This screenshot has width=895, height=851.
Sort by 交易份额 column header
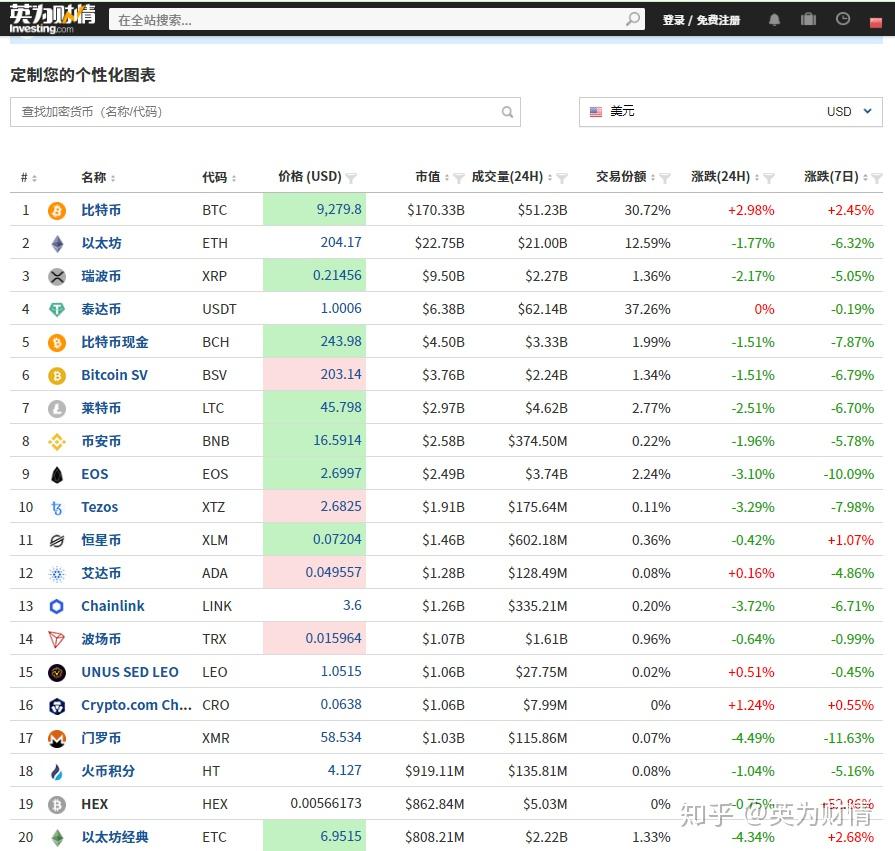pos(625,177)
